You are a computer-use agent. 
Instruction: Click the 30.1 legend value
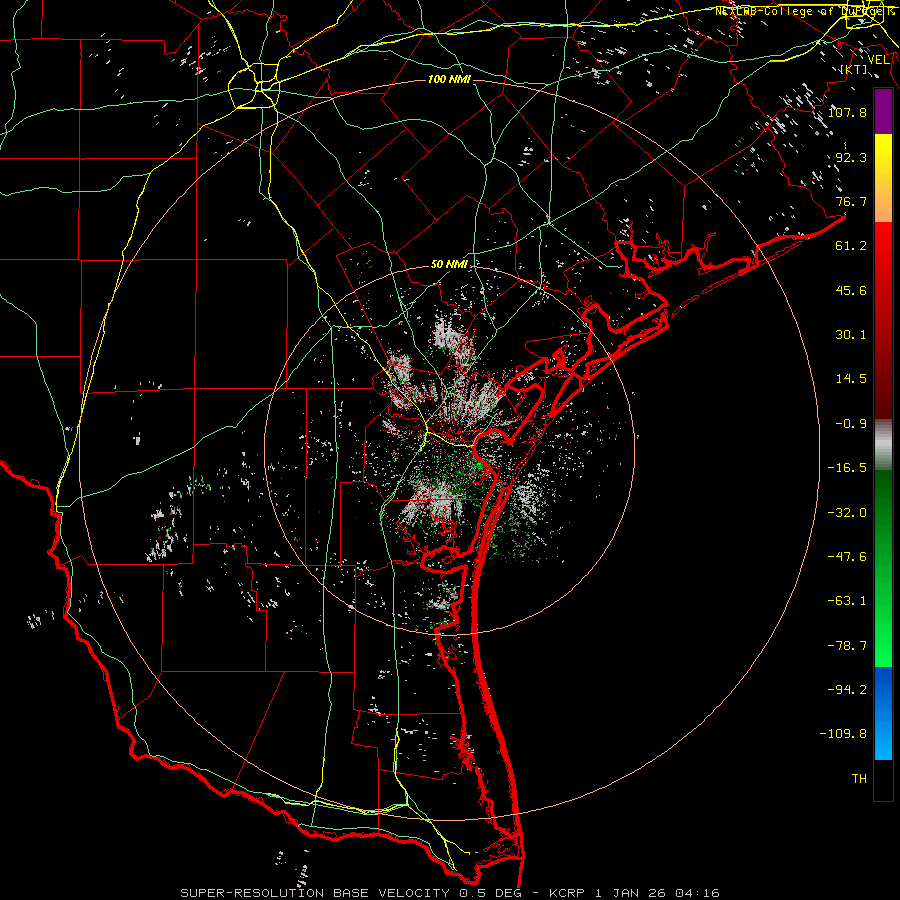[x=851, y=335]
